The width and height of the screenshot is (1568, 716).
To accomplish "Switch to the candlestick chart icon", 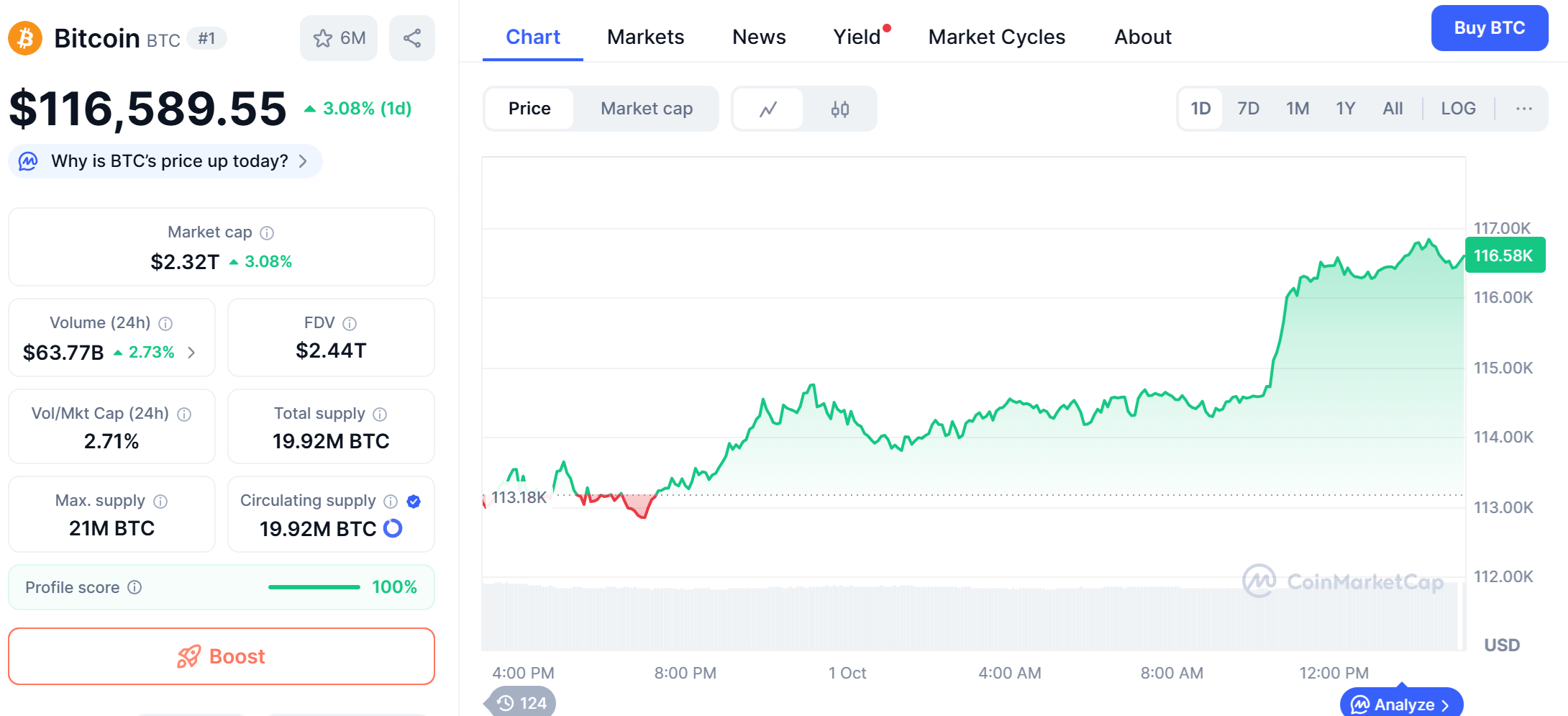I will (839, 109).
